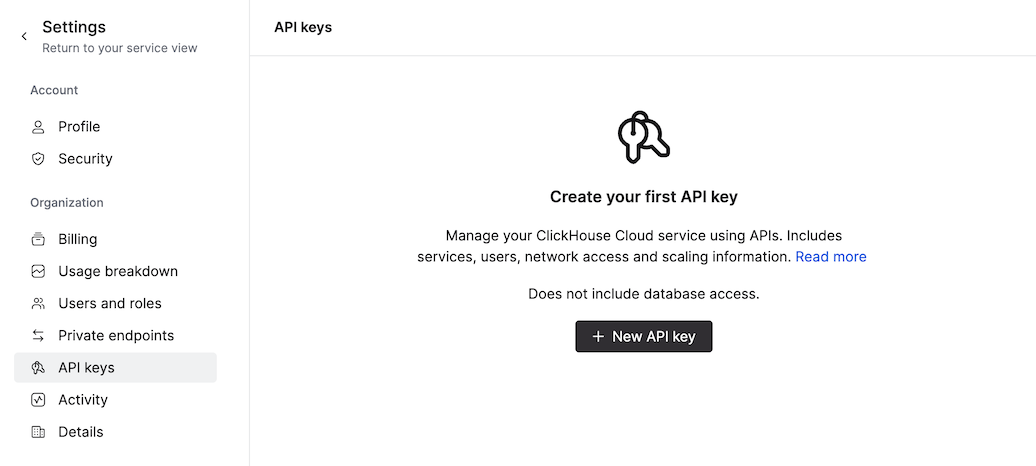Click the Details building icon
This screenshot has height=466, width=1036.
pos(38,432)
